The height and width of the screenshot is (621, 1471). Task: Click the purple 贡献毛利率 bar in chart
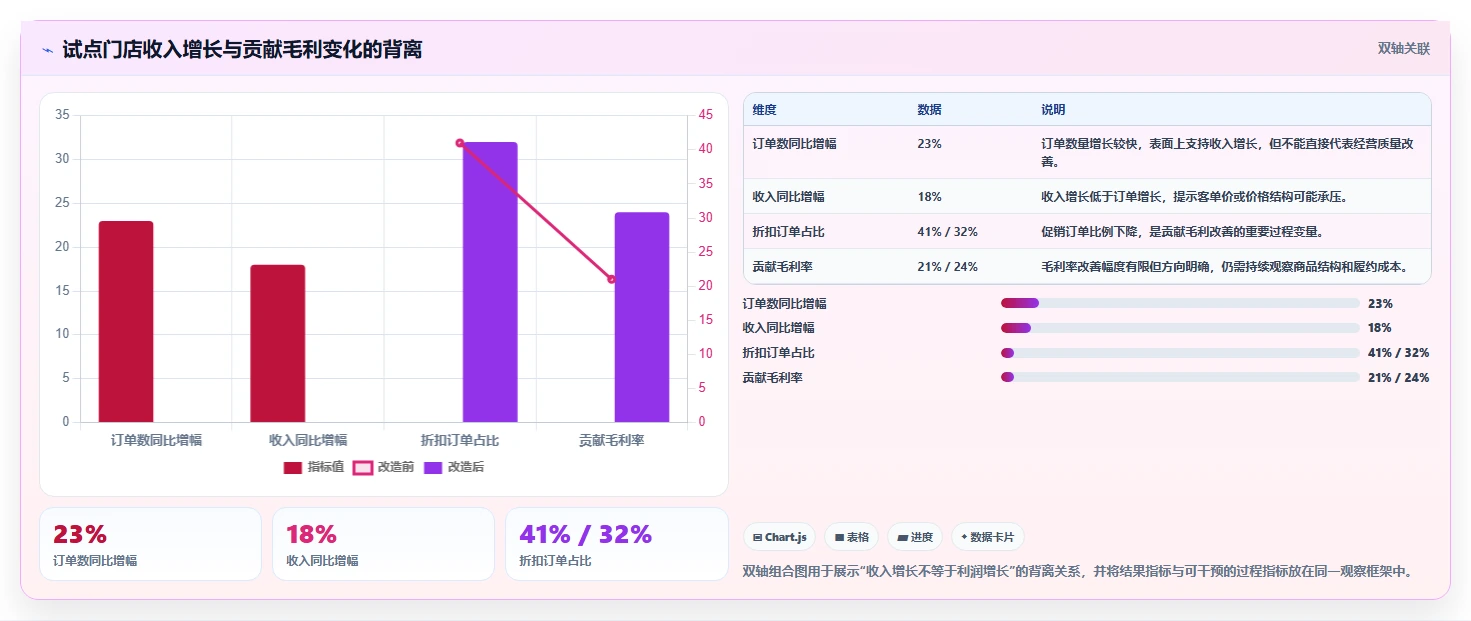(641, 317)
